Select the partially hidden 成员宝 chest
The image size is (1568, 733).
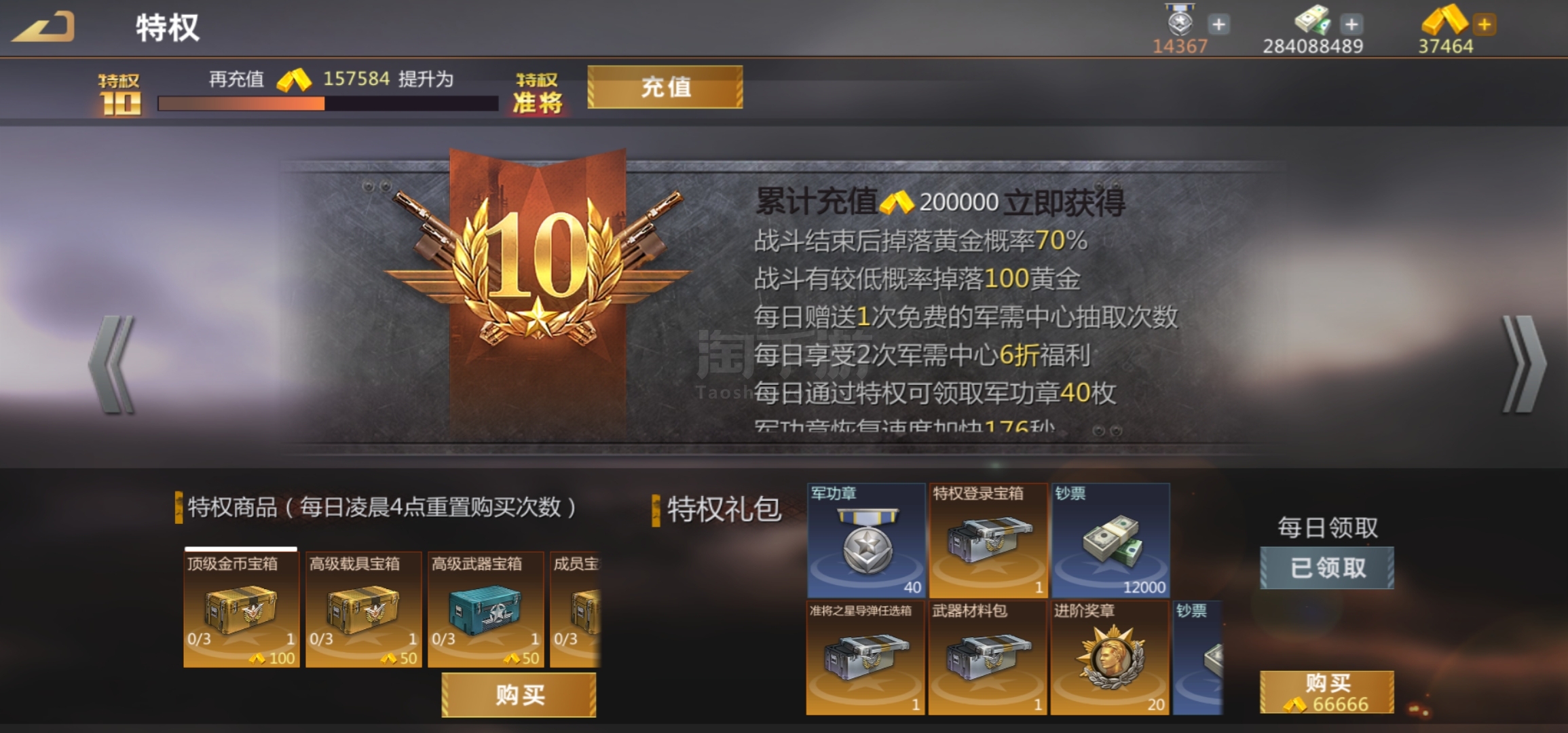[x=576, y=609]
